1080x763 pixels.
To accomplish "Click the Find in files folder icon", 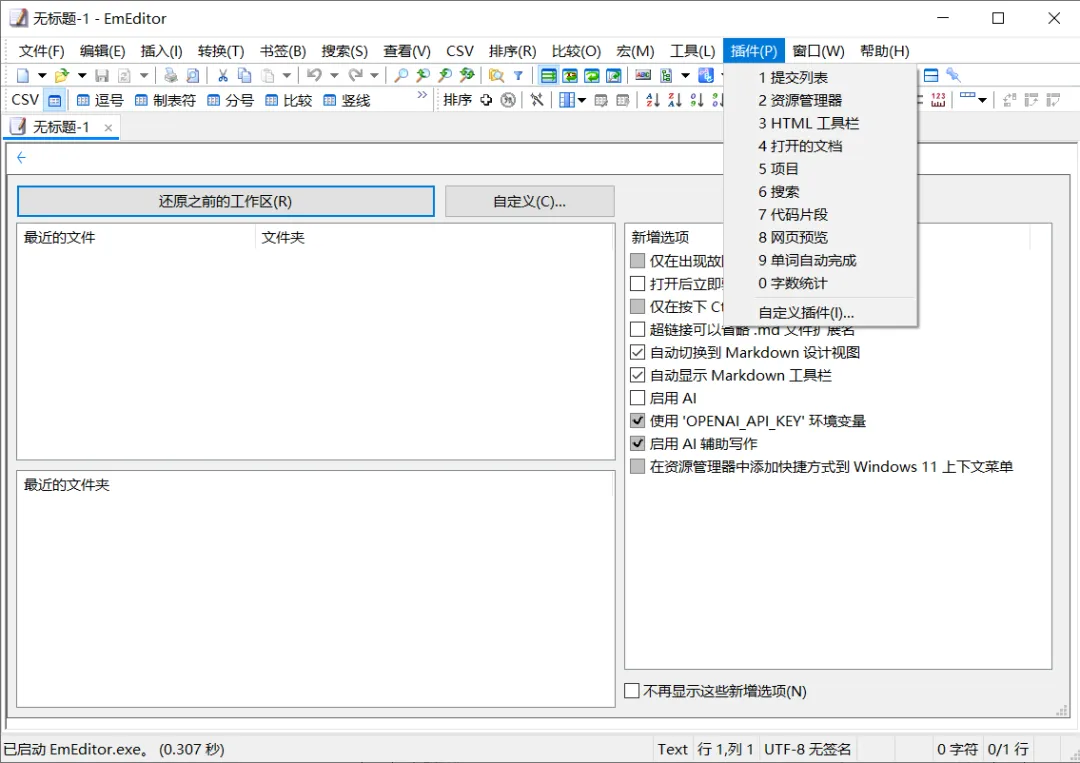I will [x=496, y=75].
